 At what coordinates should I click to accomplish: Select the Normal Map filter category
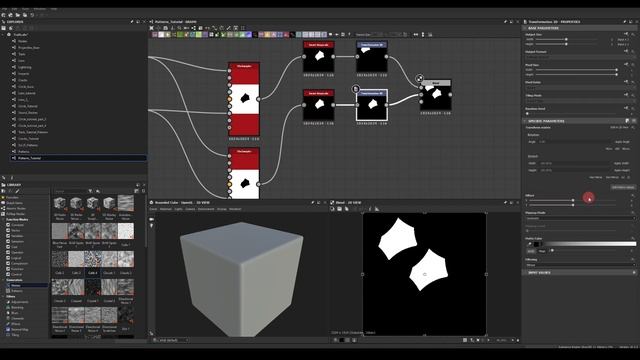19,329
